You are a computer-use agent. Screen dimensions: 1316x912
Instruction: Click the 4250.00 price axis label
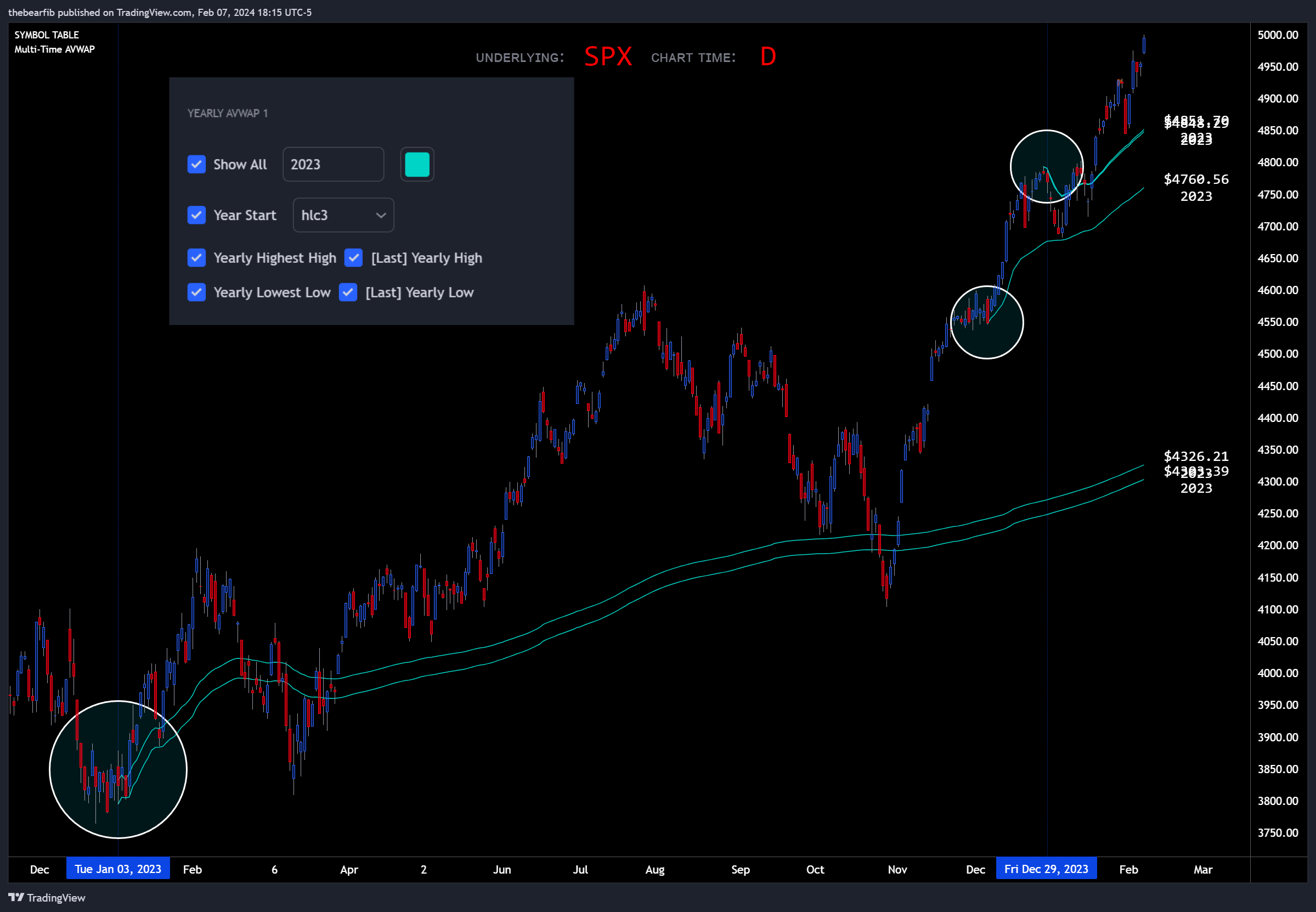[x=1278, y=513]
